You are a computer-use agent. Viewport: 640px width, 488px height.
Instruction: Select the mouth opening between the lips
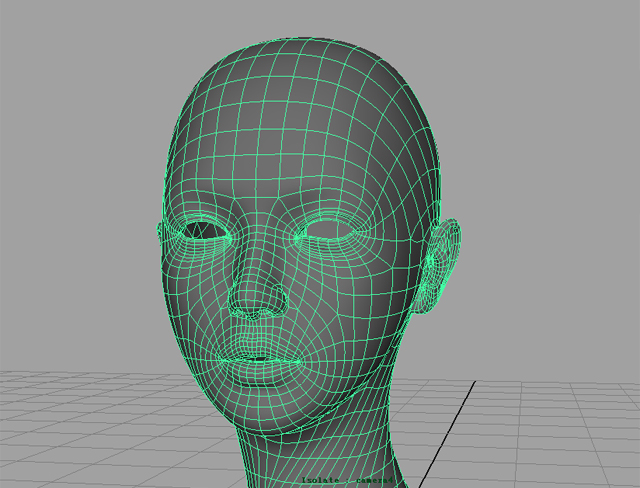[257, 358]
